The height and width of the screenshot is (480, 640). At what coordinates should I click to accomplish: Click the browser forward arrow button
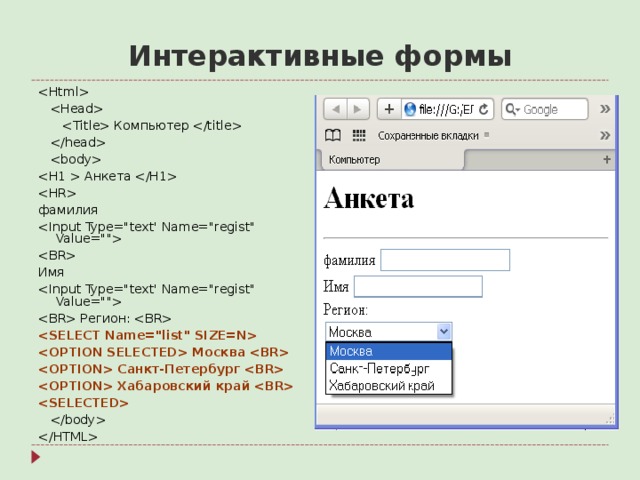[x=358, y=109]
